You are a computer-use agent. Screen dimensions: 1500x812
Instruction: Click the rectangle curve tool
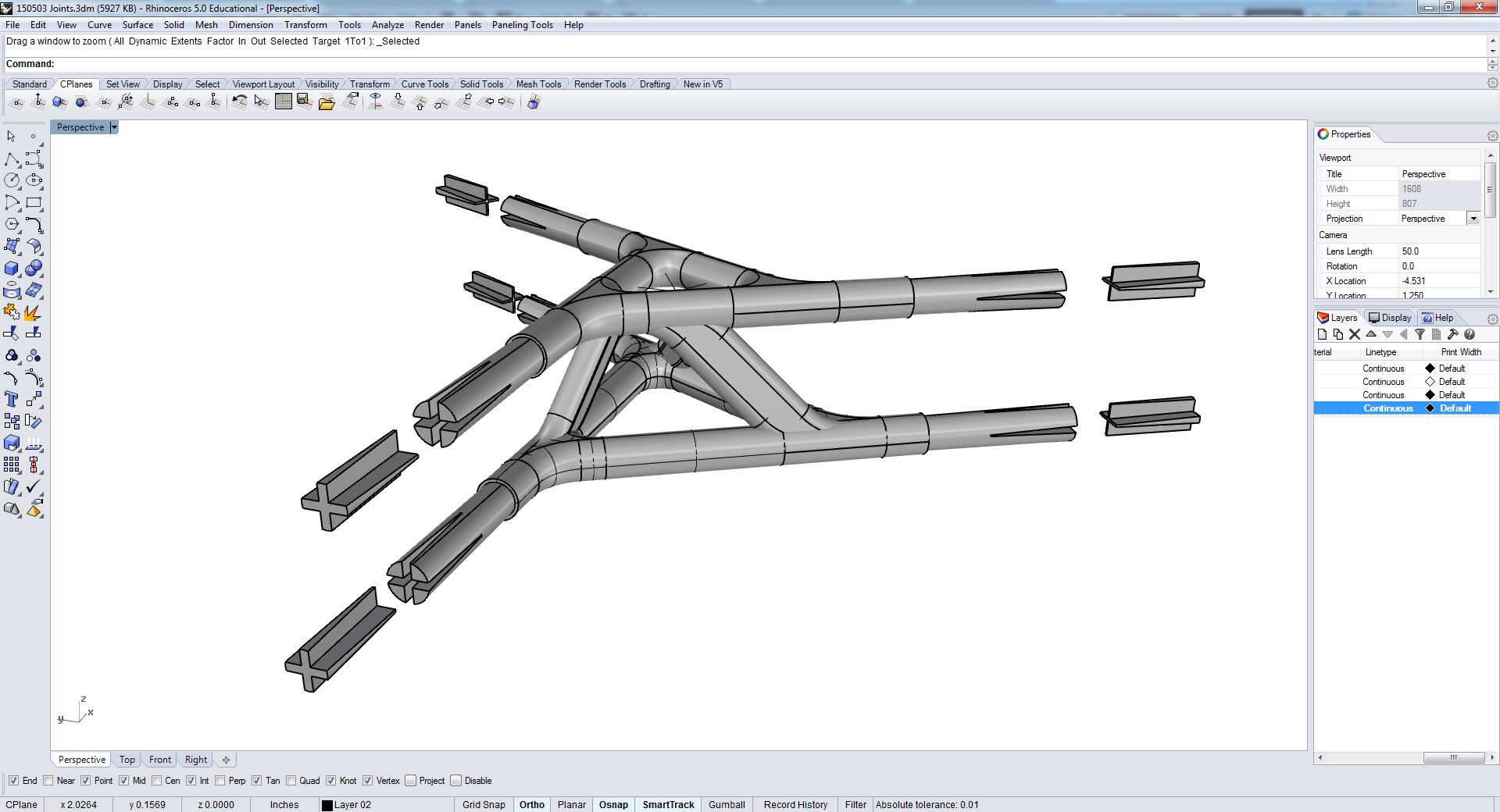[33, 203]
